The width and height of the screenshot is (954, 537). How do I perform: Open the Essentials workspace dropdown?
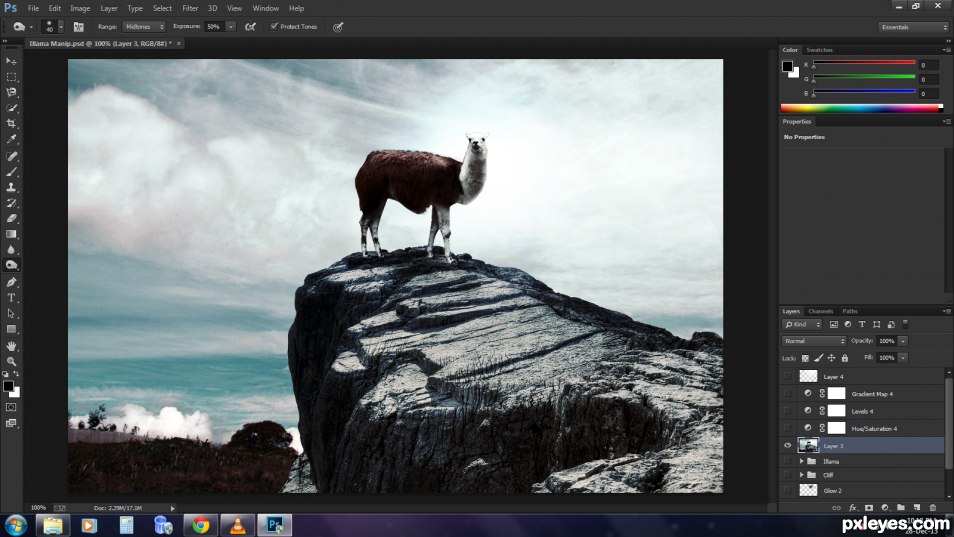tap(913, 27)
